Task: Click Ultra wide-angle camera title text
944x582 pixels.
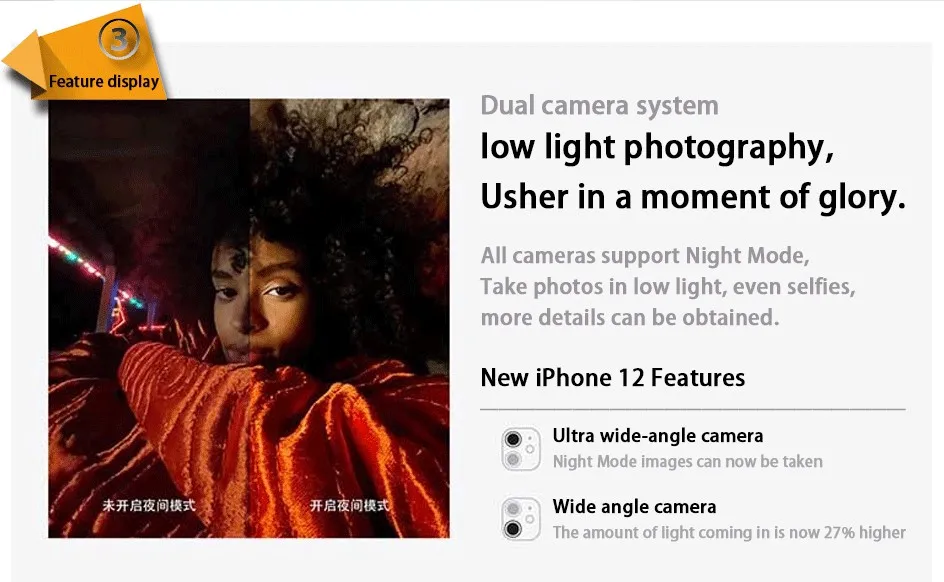Action: 658,436
